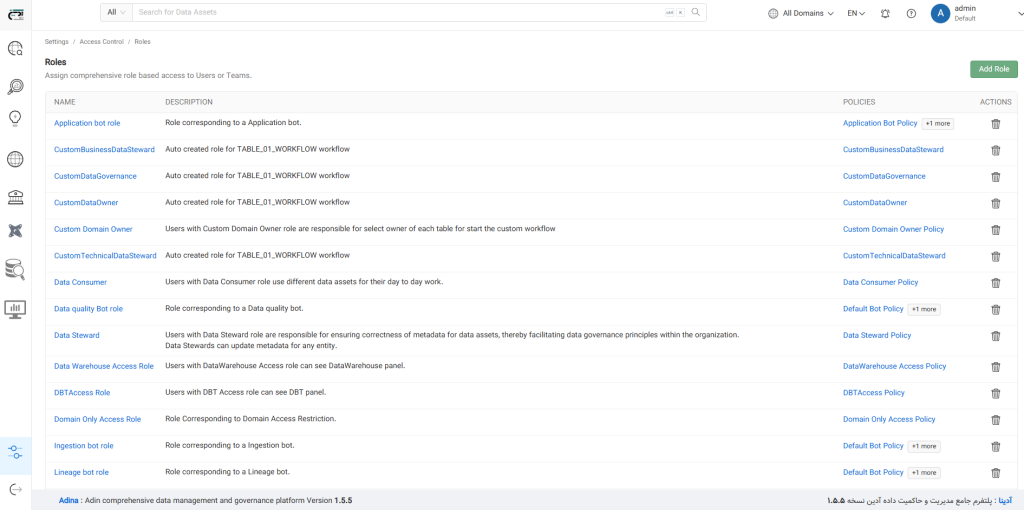This screenshot has height=510, width=1024.
Task: Go to Access Control breadcrumb
Action: (x=101, y=42)
